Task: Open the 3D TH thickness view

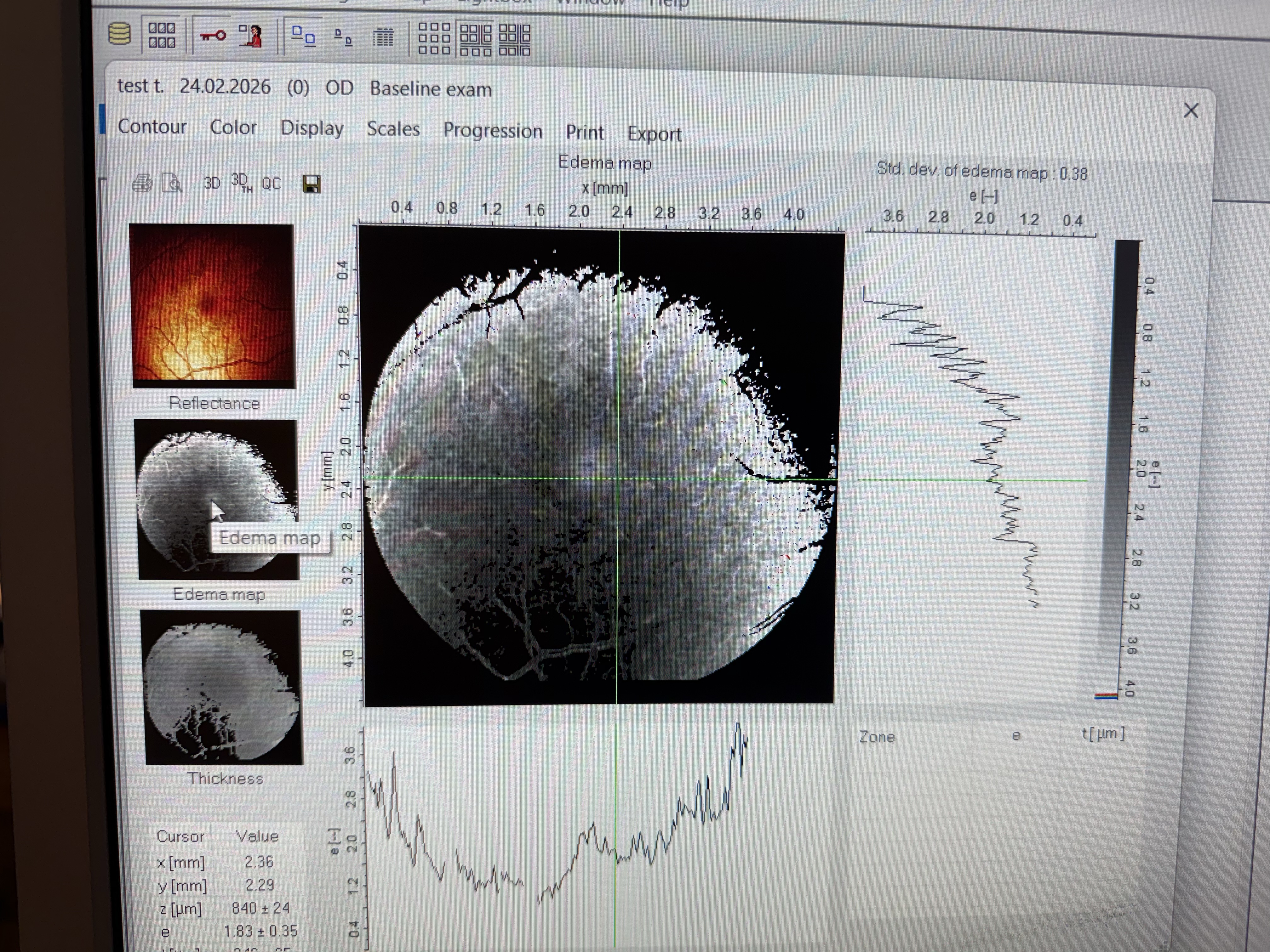Action: point(241,183)
